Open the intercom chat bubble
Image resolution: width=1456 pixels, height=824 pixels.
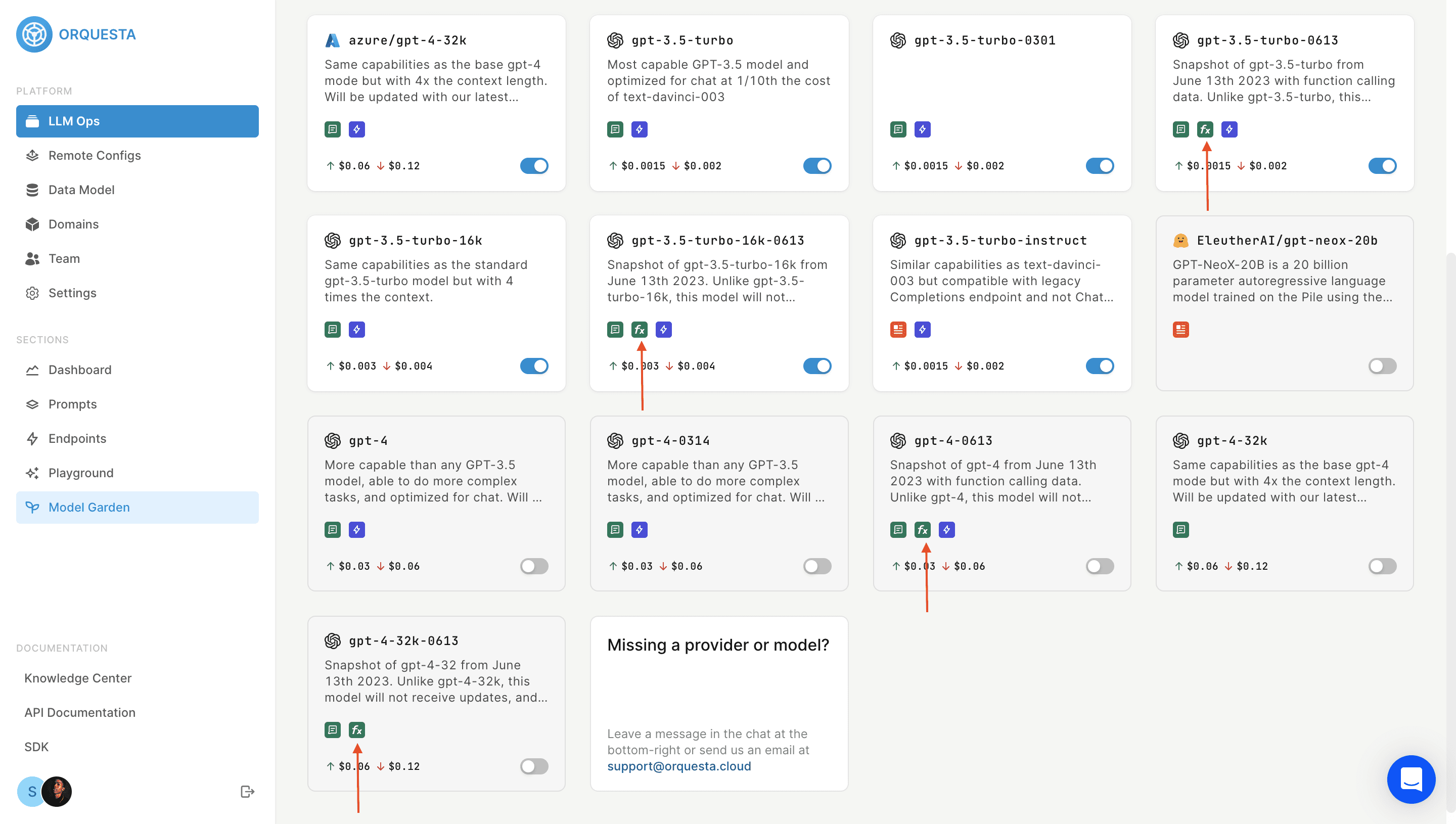[x=1410, y=780]
